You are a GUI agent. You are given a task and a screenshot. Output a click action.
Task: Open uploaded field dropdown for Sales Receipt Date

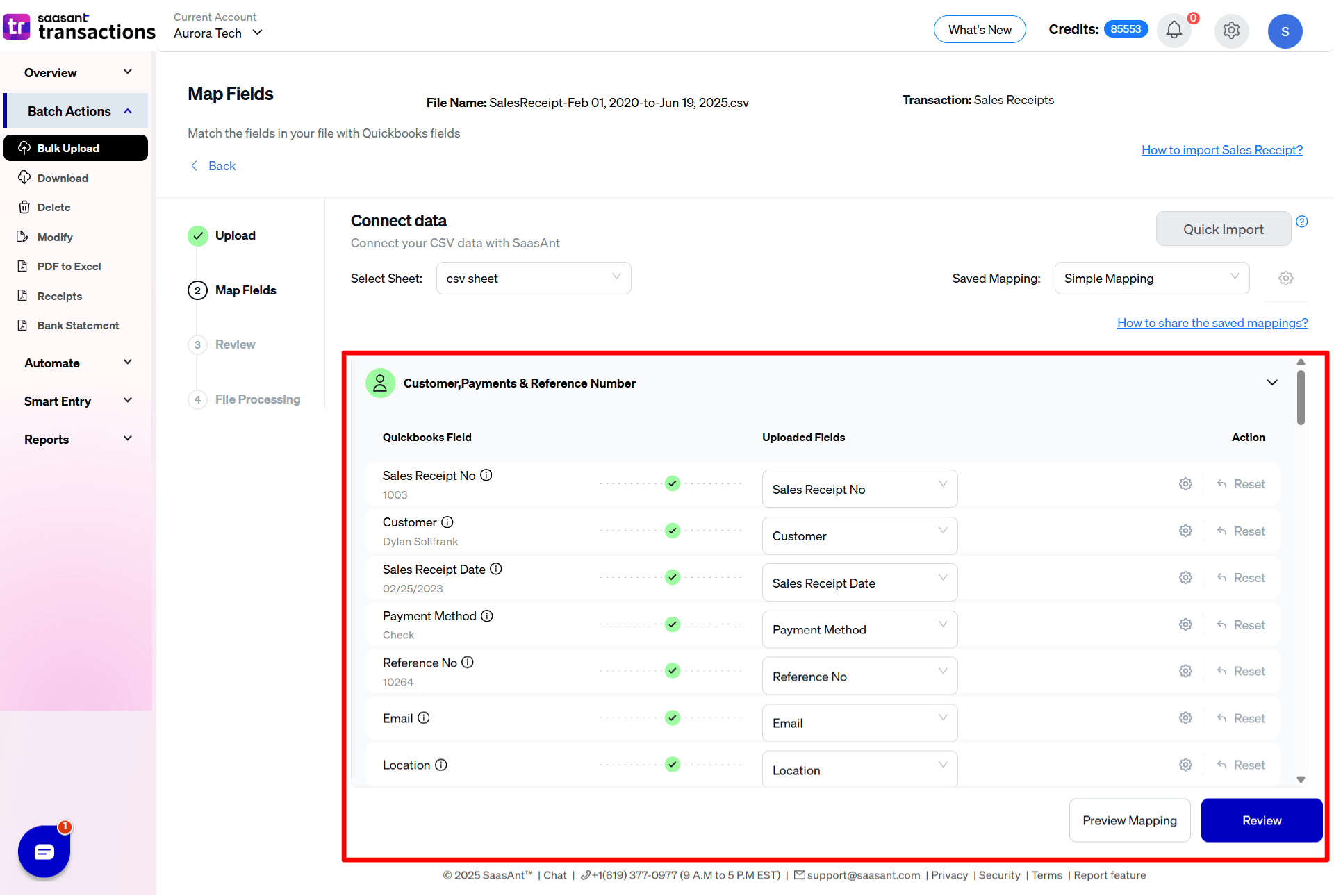(859, 583)
